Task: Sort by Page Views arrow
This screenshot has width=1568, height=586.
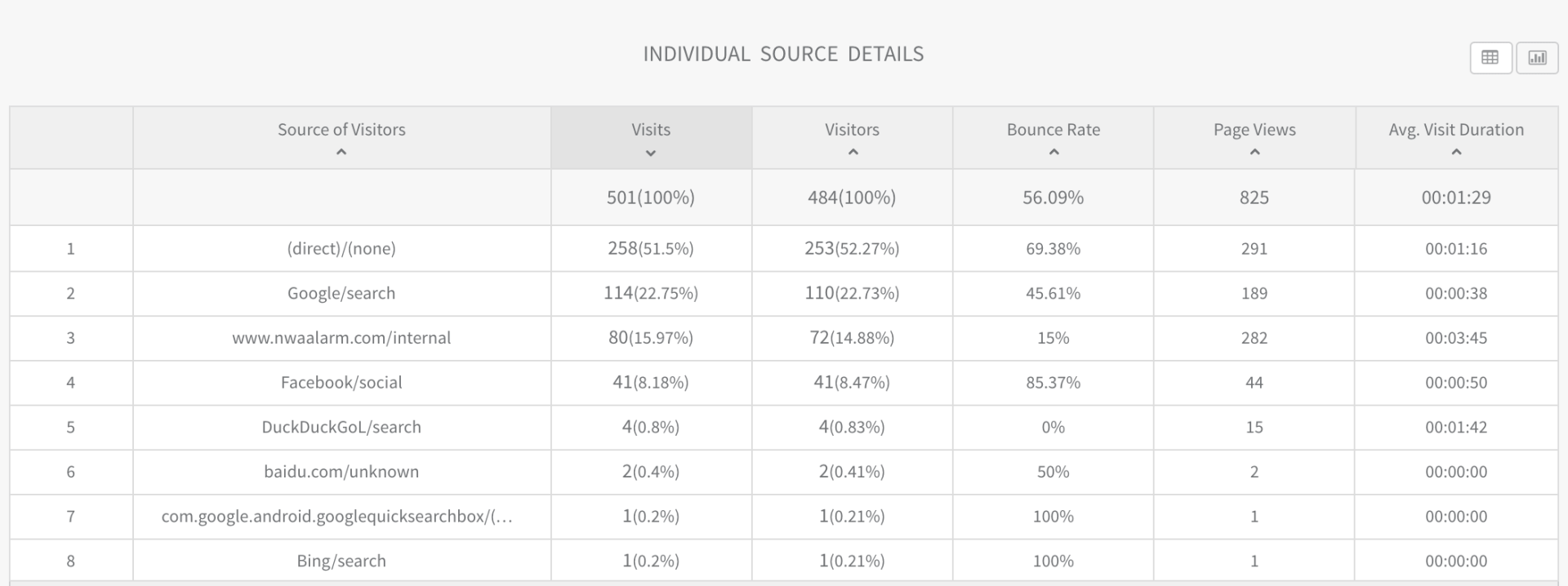Action: 1254,153
